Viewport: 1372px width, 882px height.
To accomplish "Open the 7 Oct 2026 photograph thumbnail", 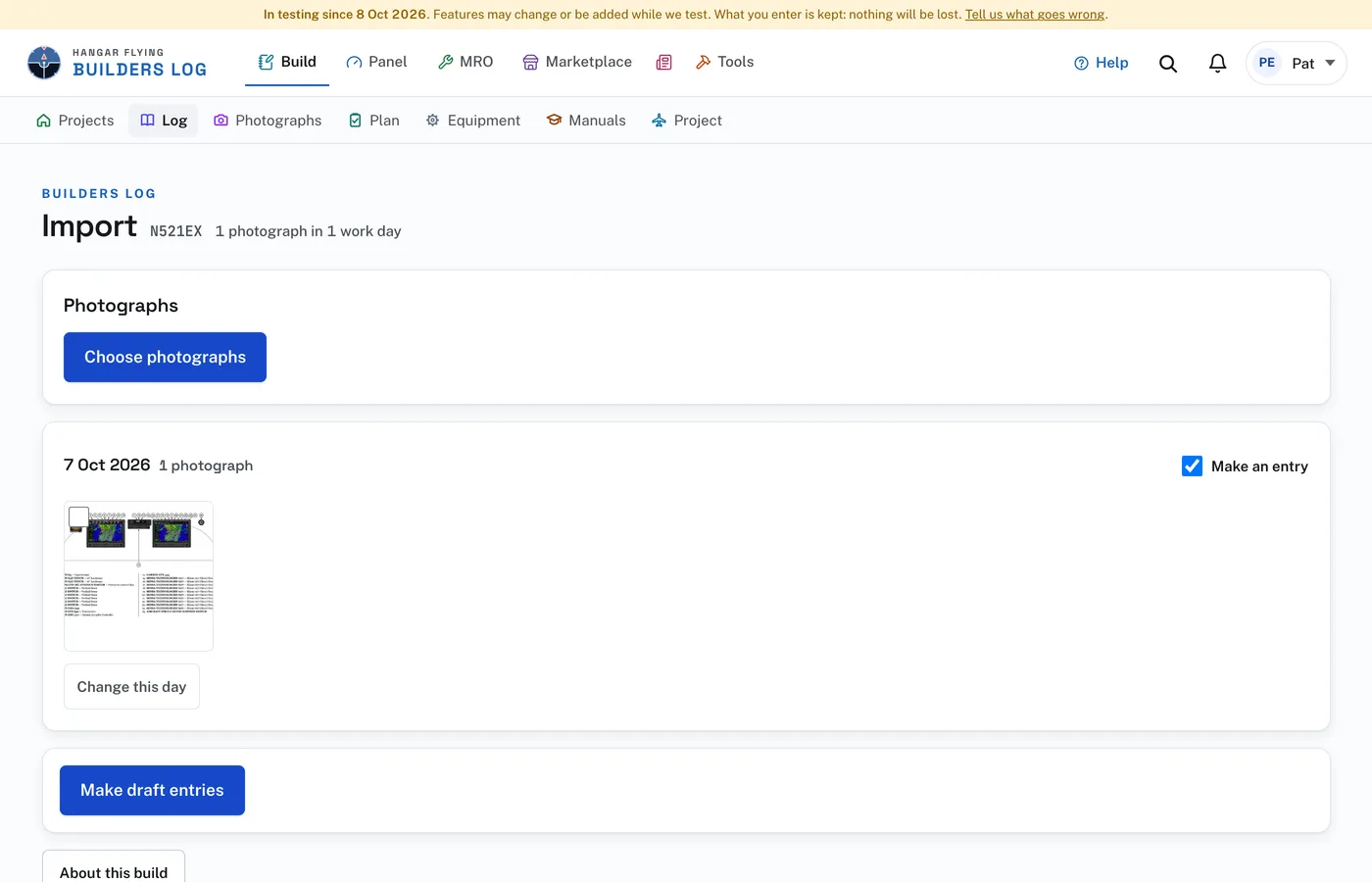I will pos(138,576).
